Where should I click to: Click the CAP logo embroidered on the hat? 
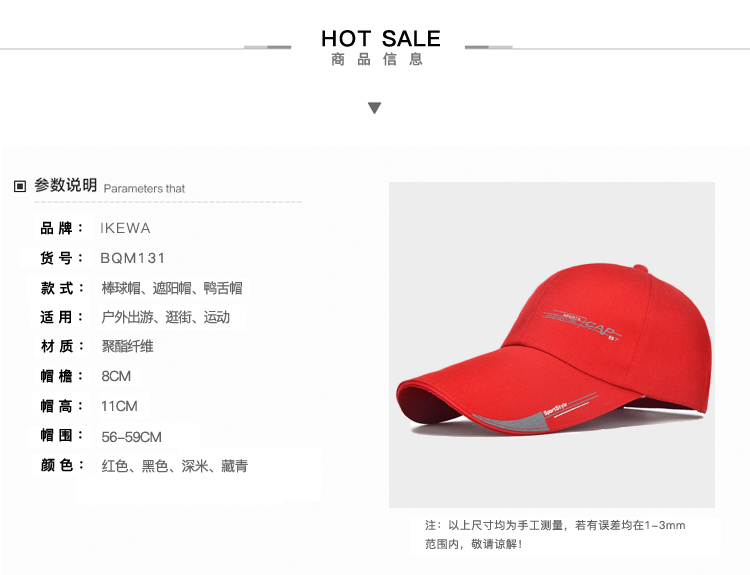[583, 325]
